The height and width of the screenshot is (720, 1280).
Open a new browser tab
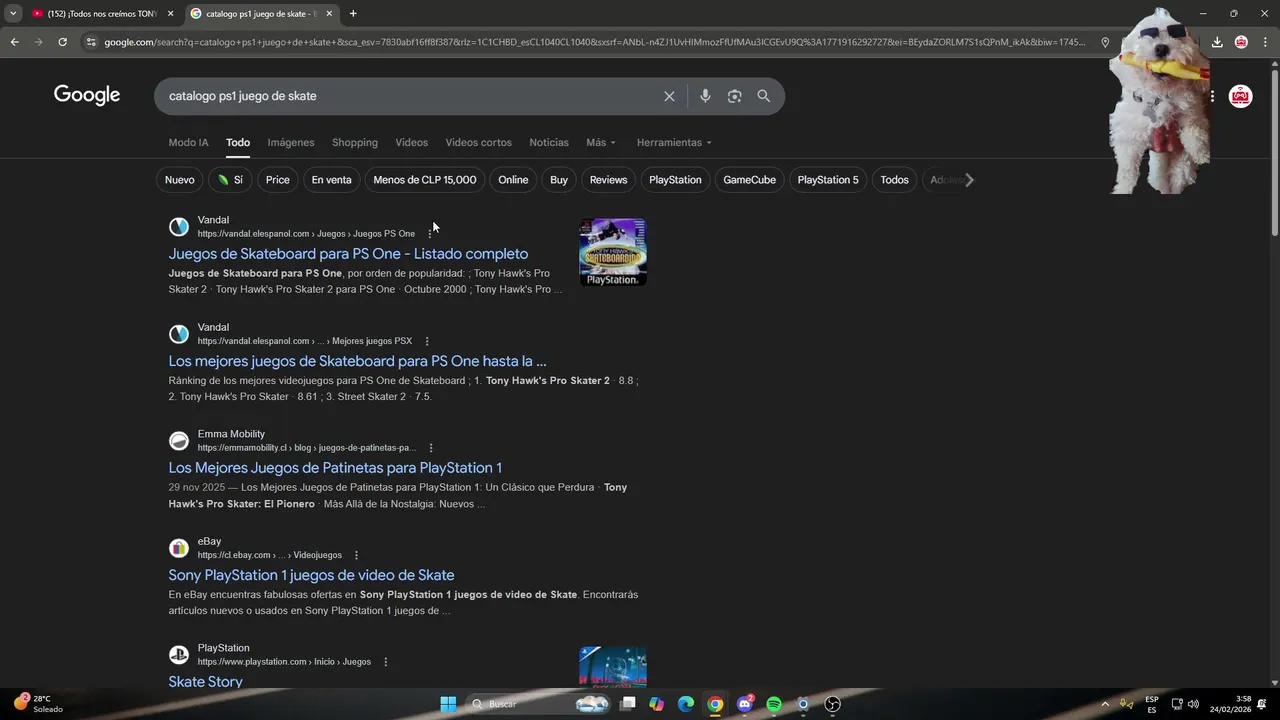click(x=353, y=14)
